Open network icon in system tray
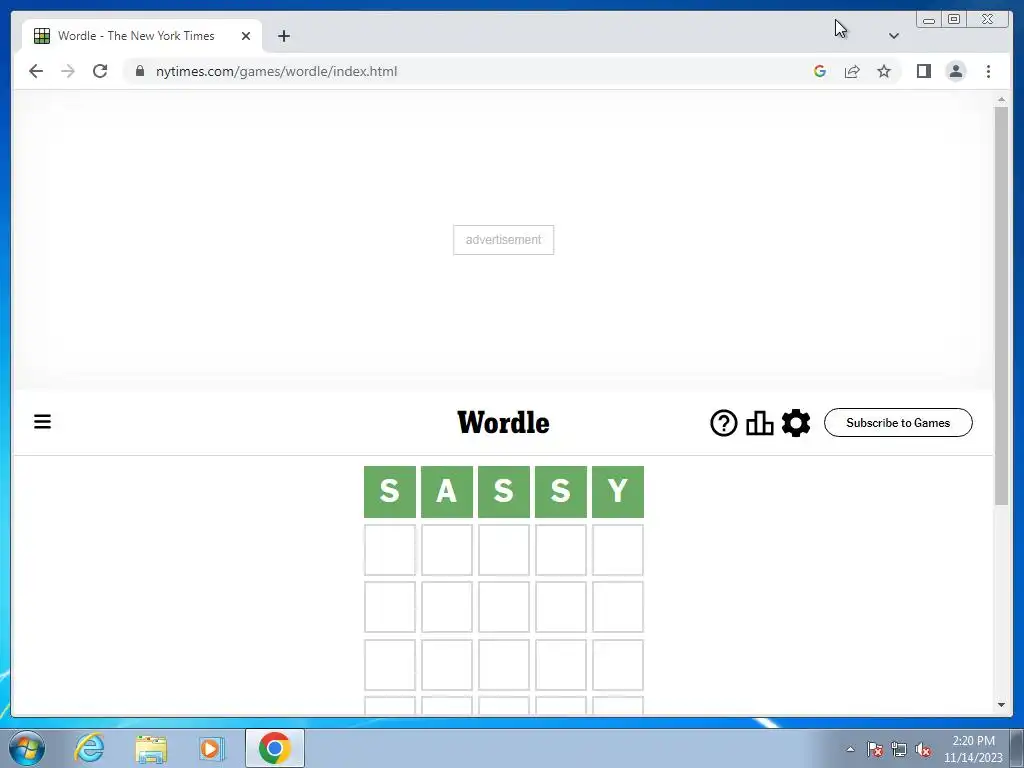1024x768 pixels. point(899,749)
